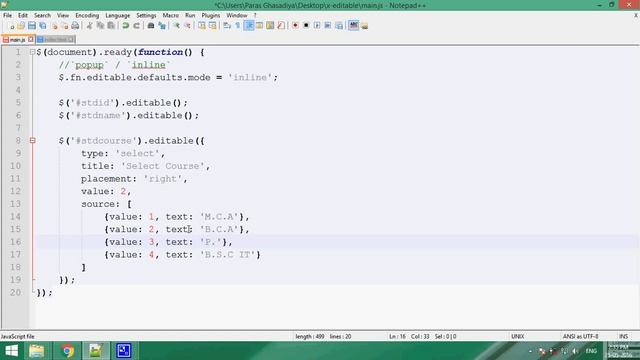Collapse the fold marker on line 1
This screenshot has height=360, width=640.
[x=32, y=52]
